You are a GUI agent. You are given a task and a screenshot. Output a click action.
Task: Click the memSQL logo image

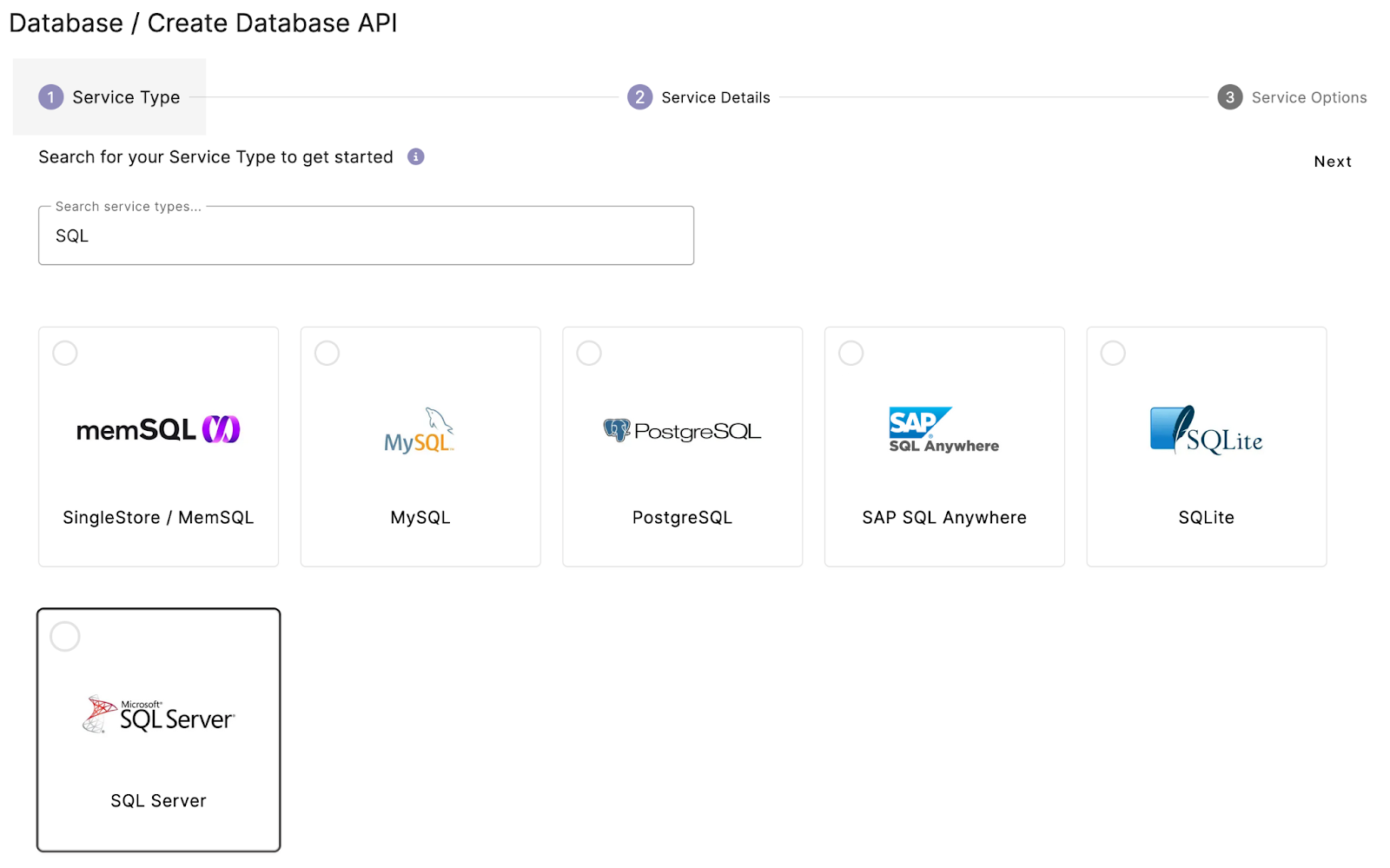pyautogui.click(x=158, y=429)
